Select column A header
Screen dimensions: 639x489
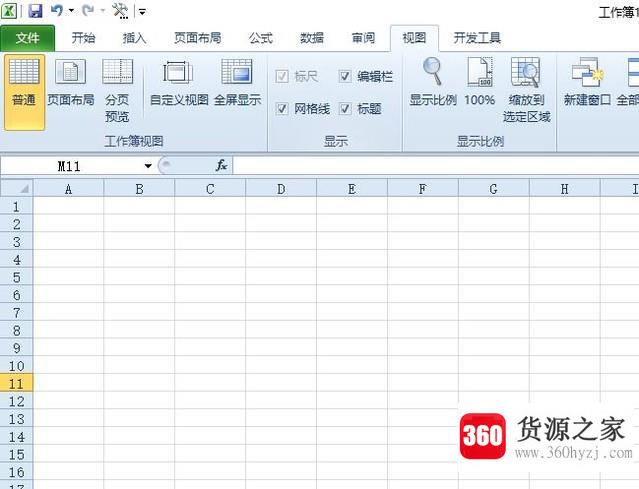68,189
